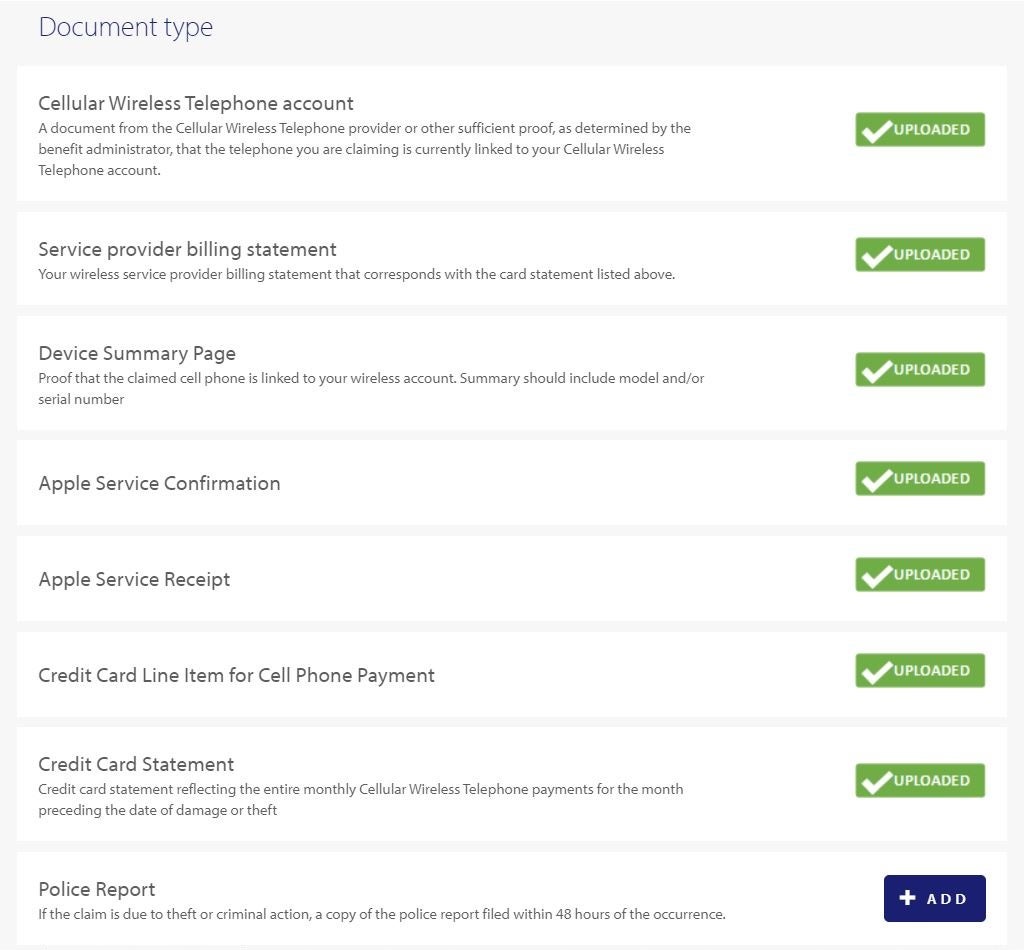
Task: Expand the Police Report document row
Action: coord(97,889)
